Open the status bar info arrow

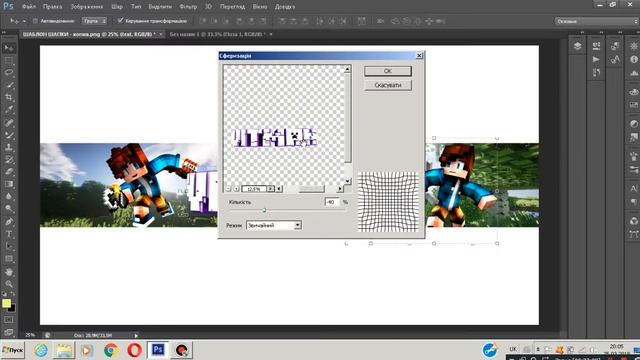[x=136, y=336]
